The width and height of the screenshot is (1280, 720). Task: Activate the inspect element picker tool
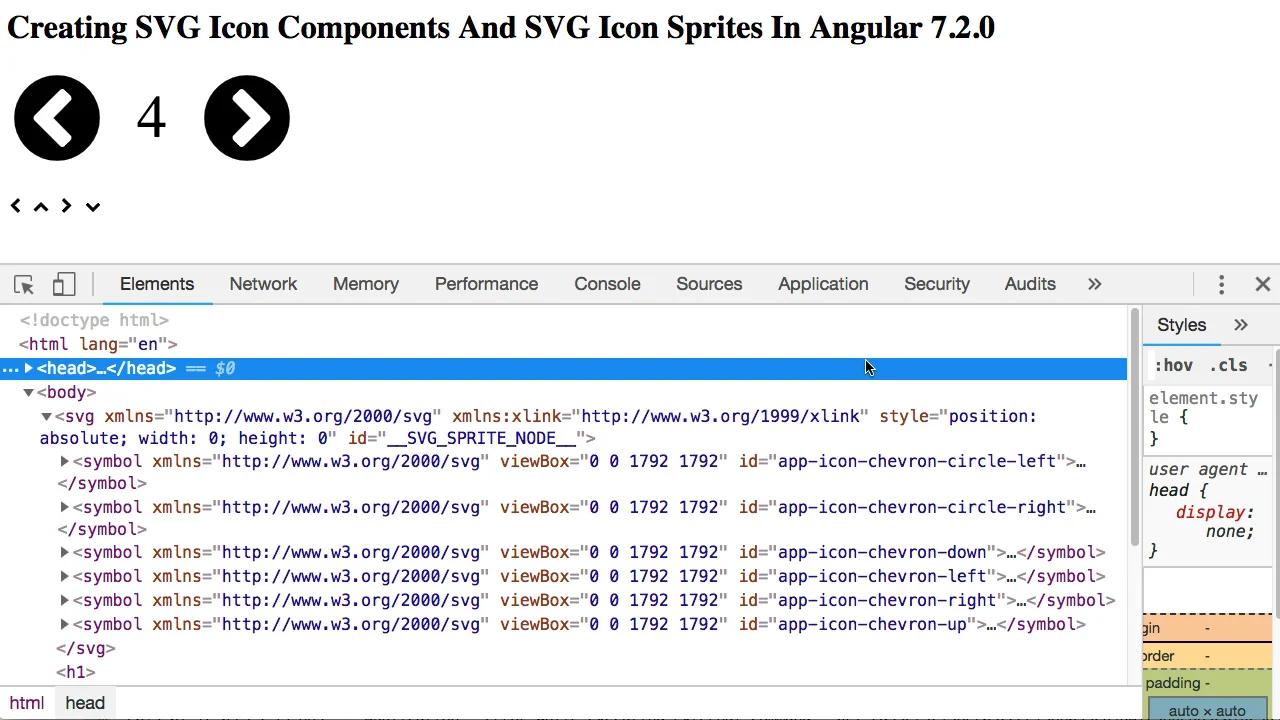coord(24,285)
